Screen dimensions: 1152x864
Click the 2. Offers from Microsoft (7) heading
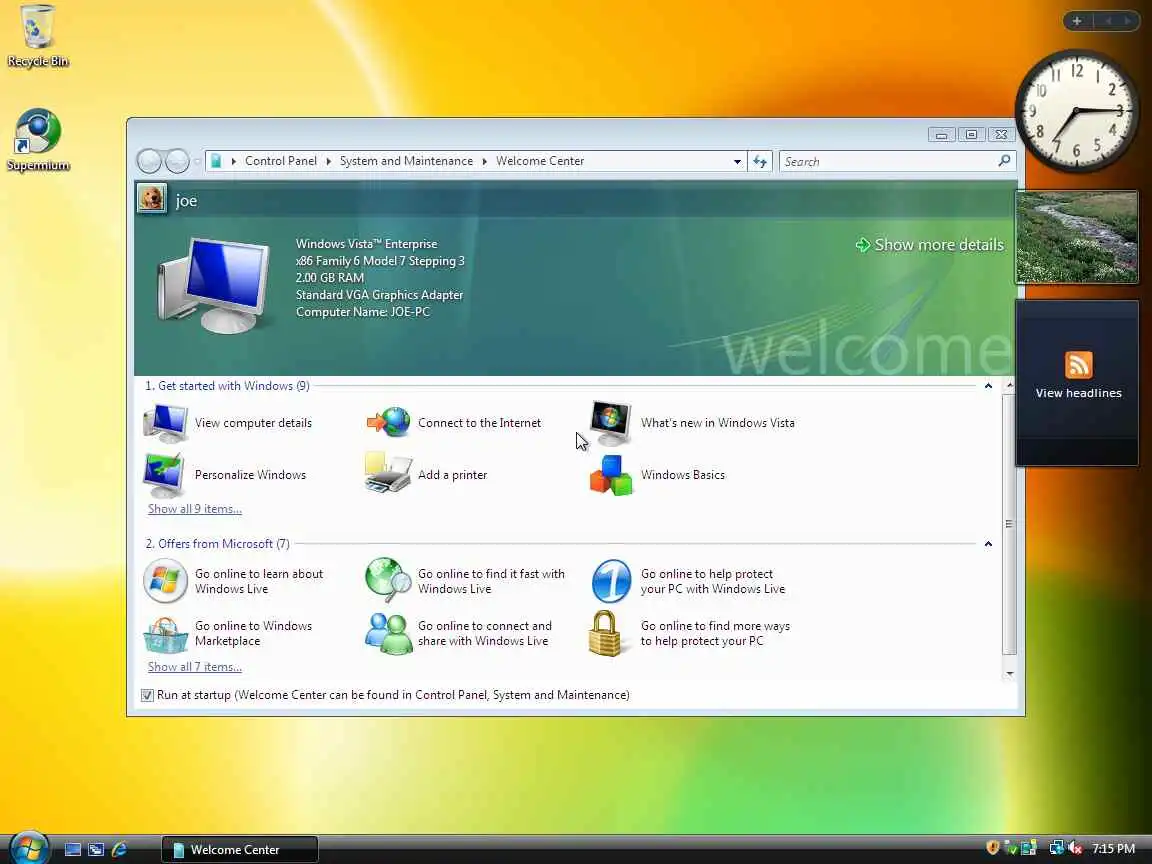(217, 544)
